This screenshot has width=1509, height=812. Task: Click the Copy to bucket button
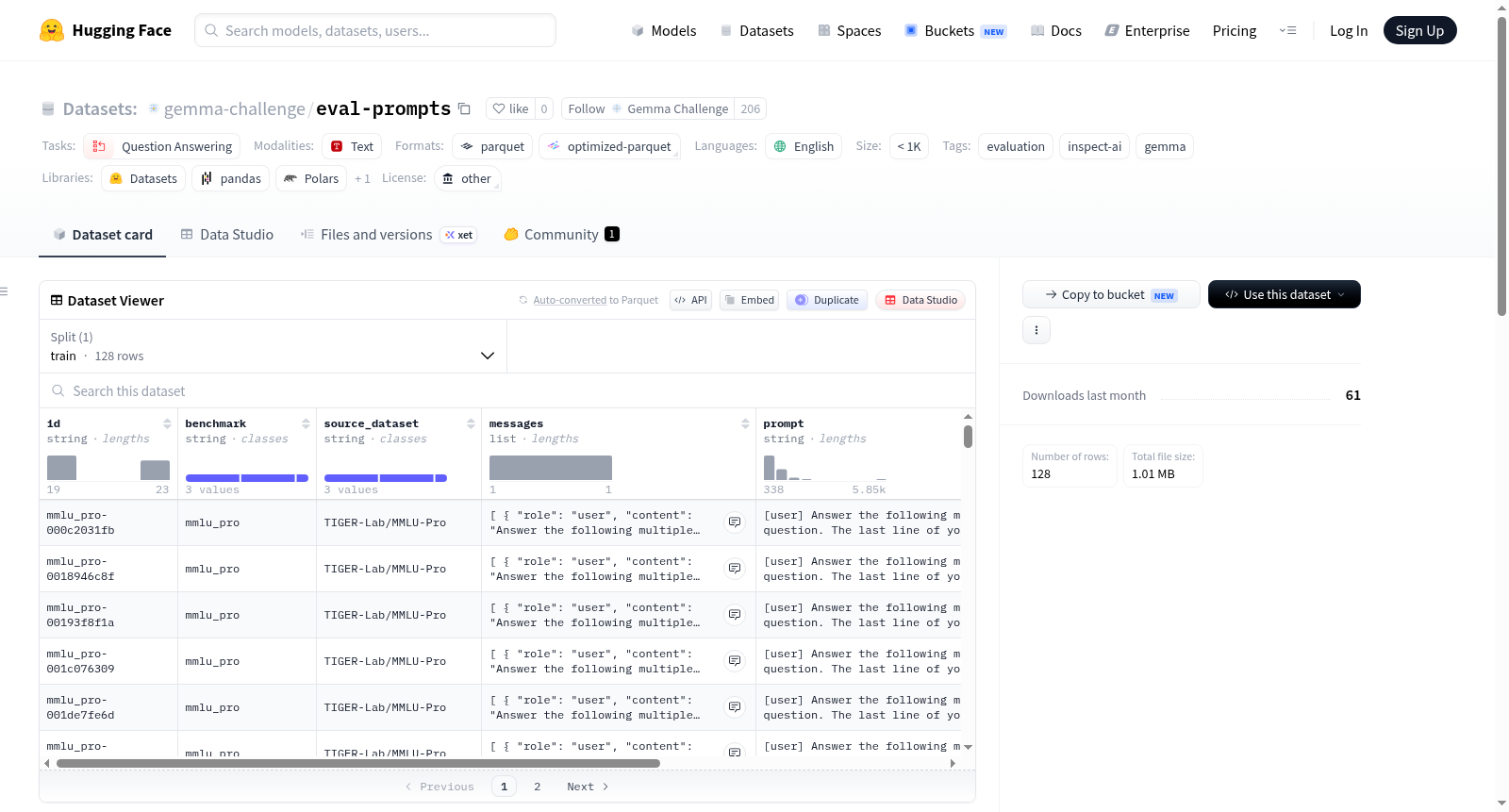tap(1111, 294)
